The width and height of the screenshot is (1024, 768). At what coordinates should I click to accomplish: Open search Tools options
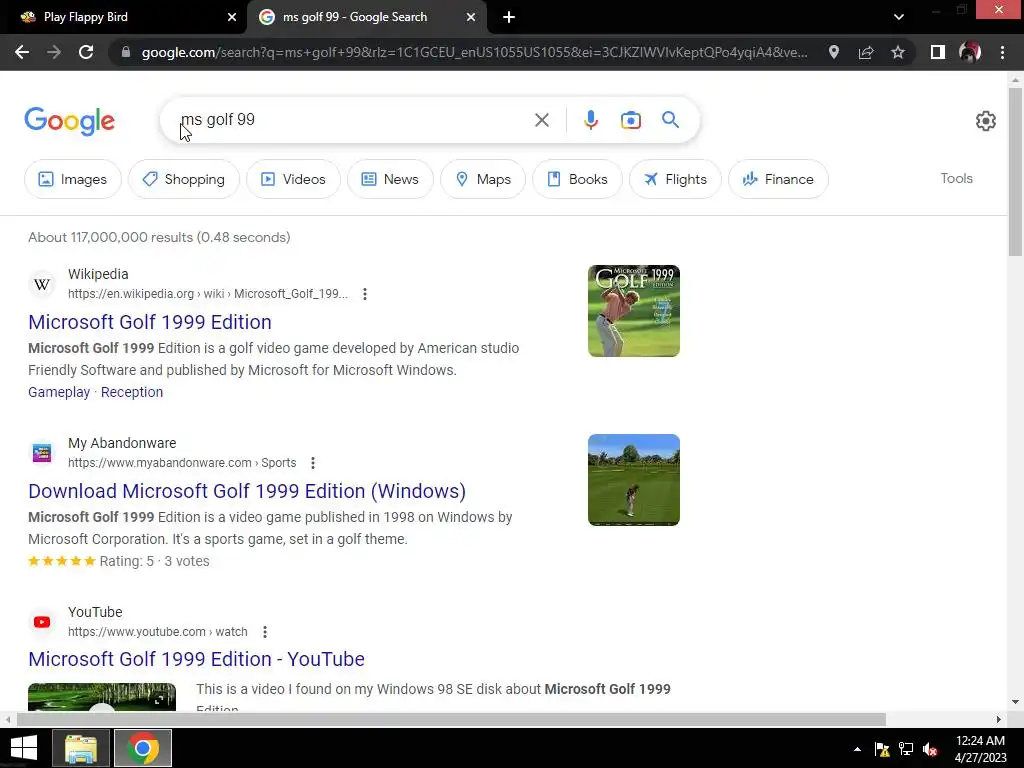tap(956, 178)
